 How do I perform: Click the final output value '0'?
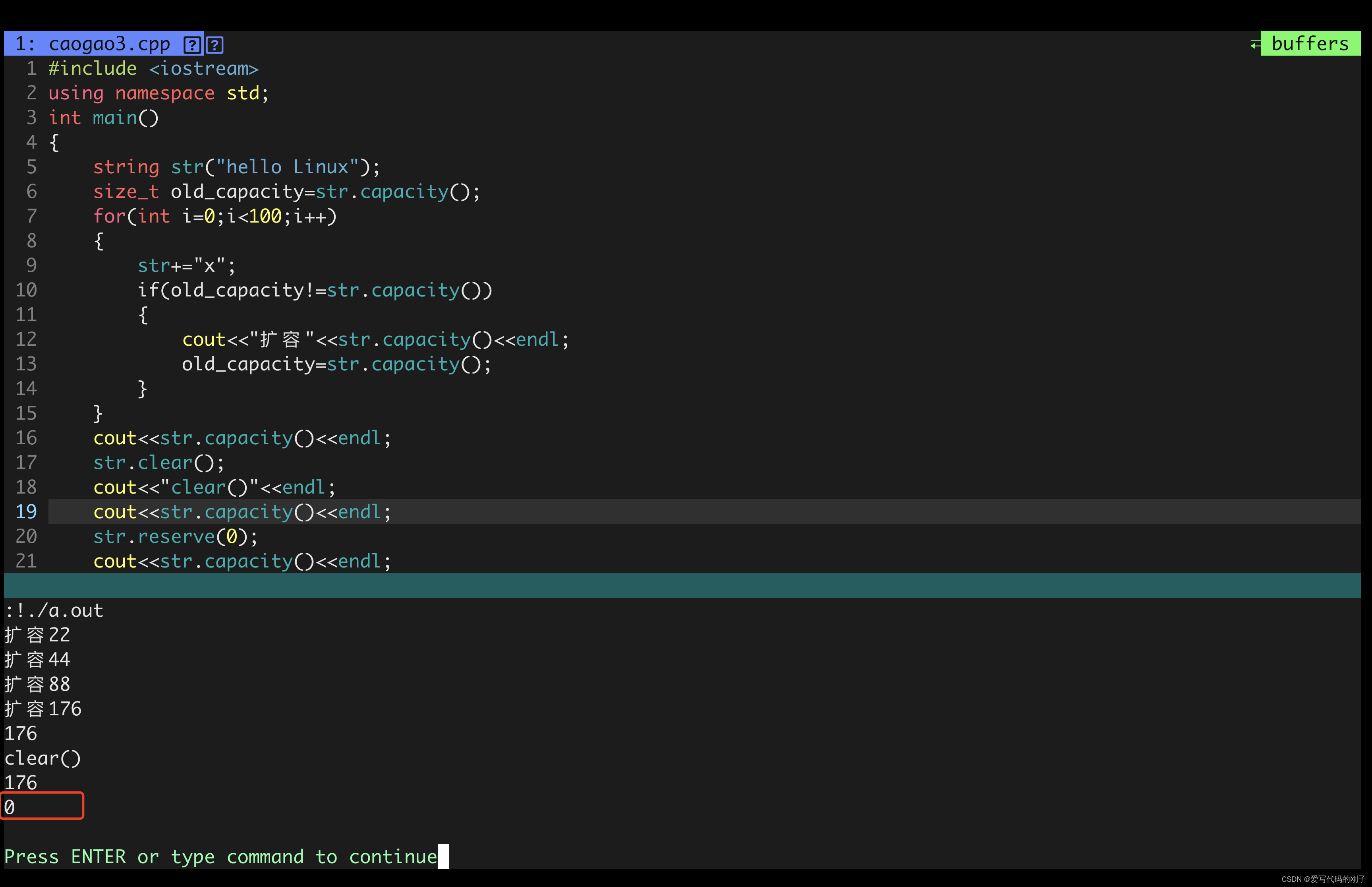pos(10,808)
